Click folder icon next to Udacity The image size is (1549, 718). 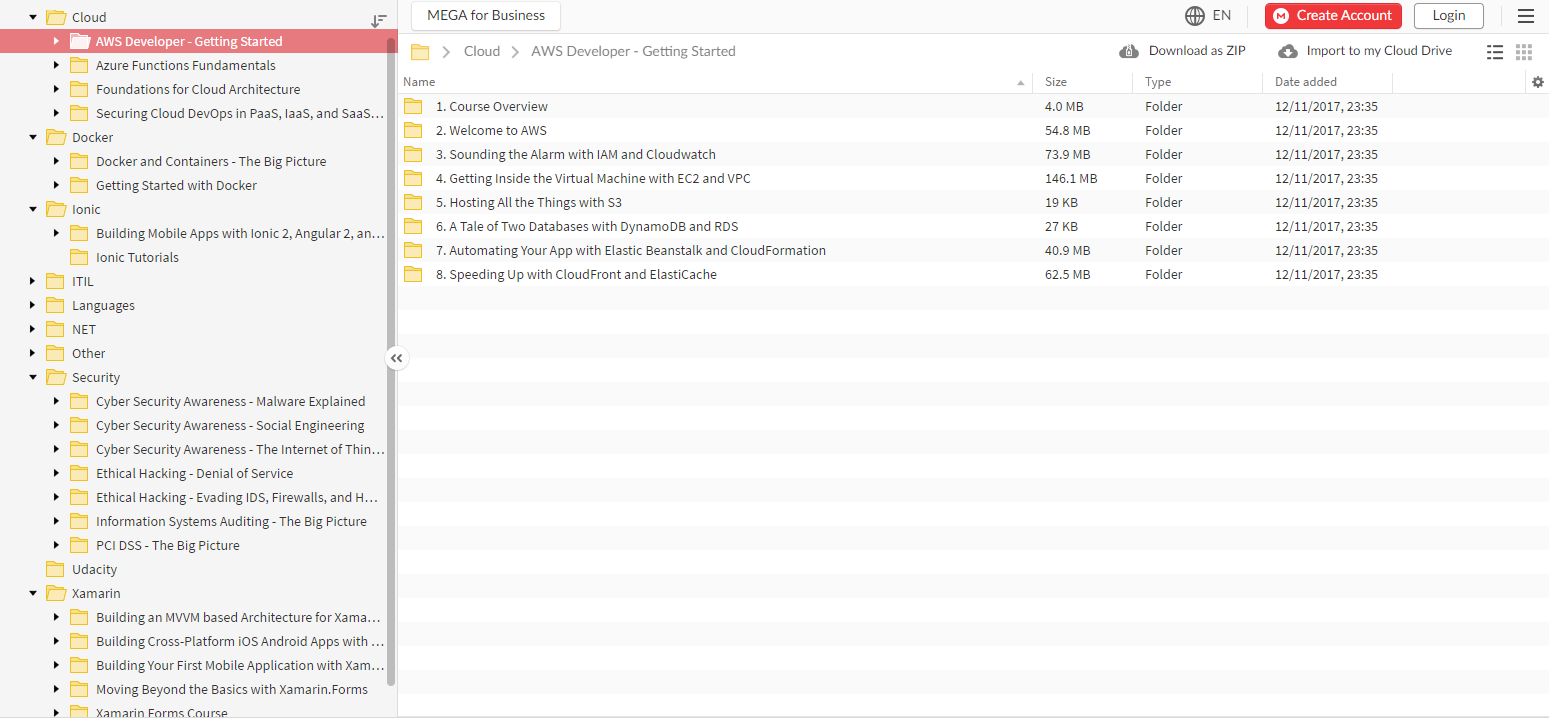(55, 569)
